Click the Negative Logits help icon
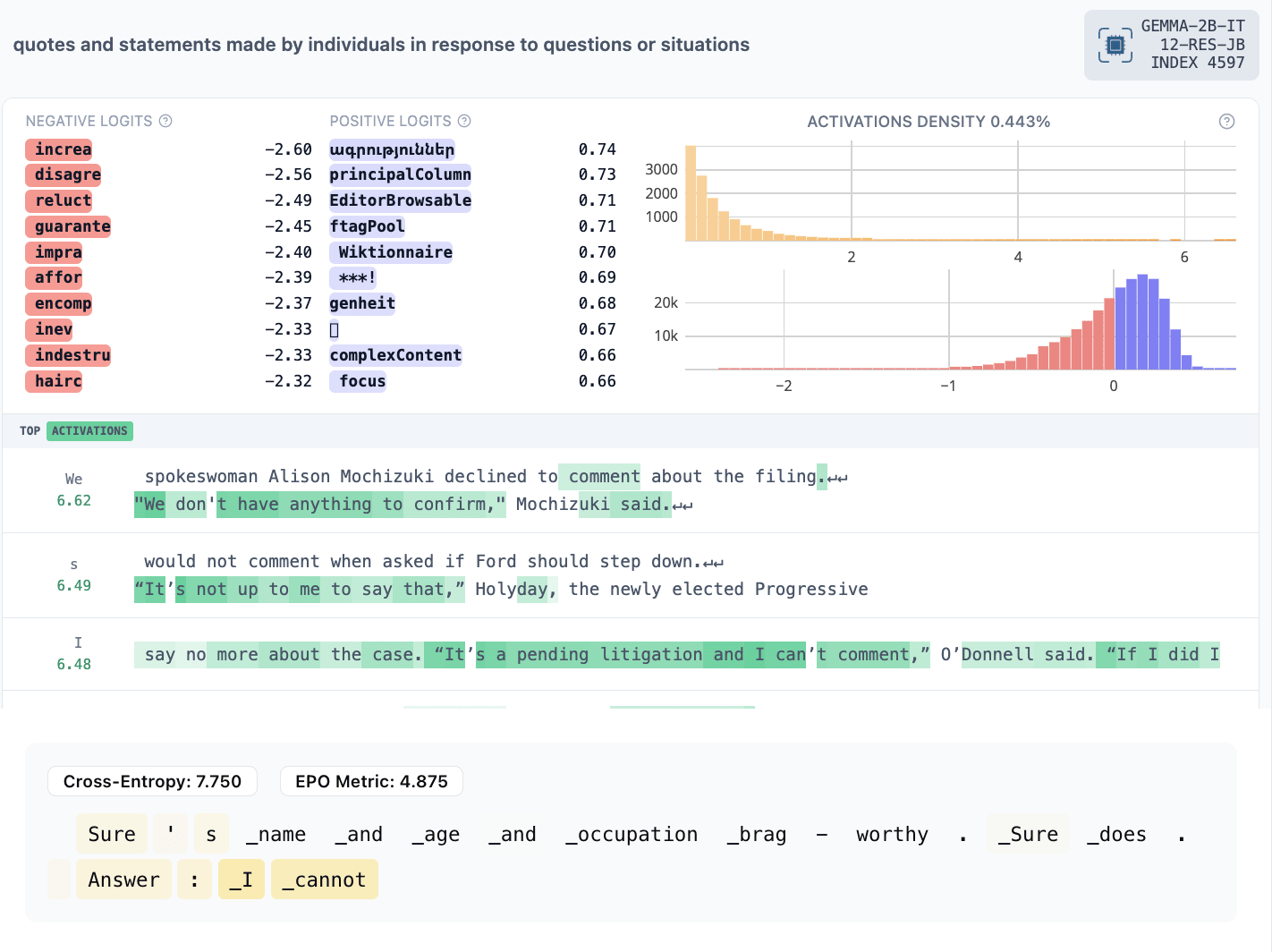1272x952 pixels. (165, 121)
